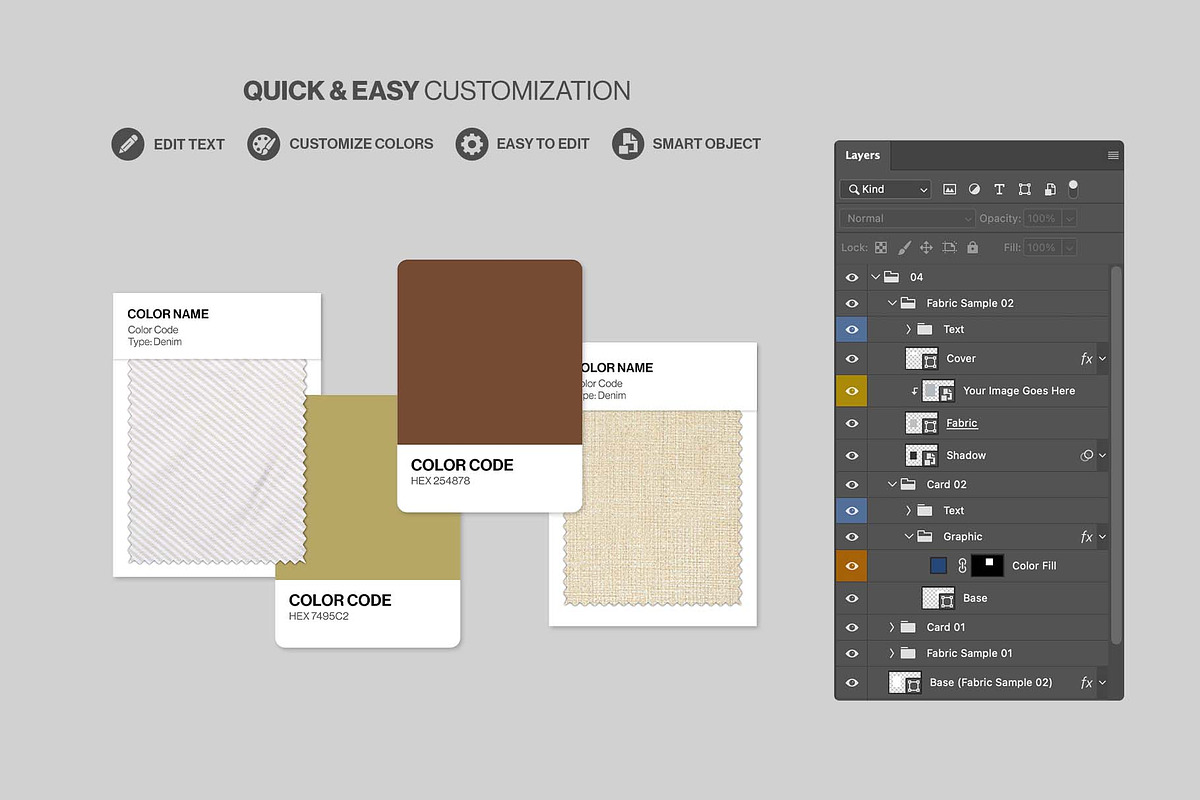The height and width of the screenshot is (800, 1200).
Task: Hide the 04 group with its eye icon
Action: 852,277
